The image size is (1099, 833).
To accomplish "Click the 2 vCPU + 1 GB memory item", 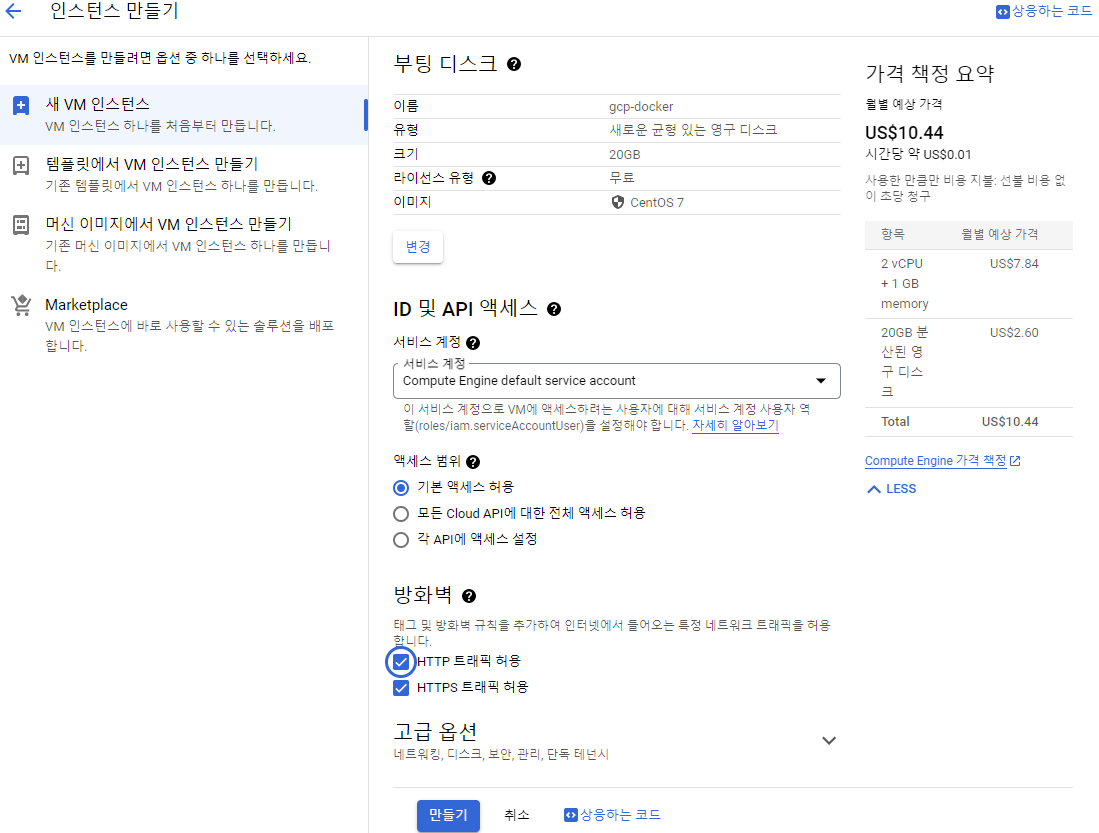I will click(x=905, y=283).
